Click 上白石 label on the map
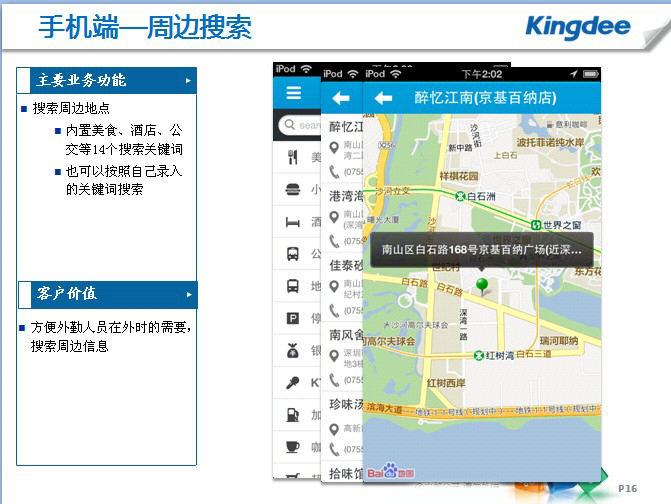Viewport: 671px width, 504px height. click(505, 155)
